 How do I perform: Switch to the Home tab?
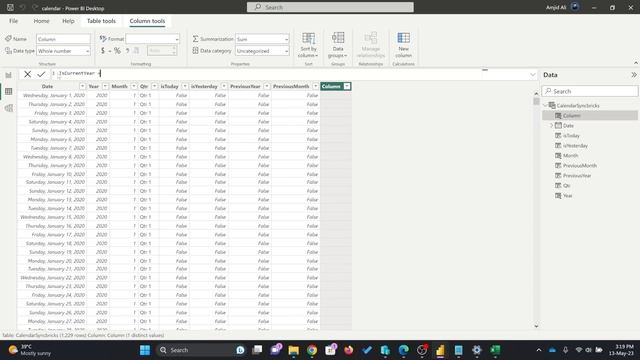point(41,21)
